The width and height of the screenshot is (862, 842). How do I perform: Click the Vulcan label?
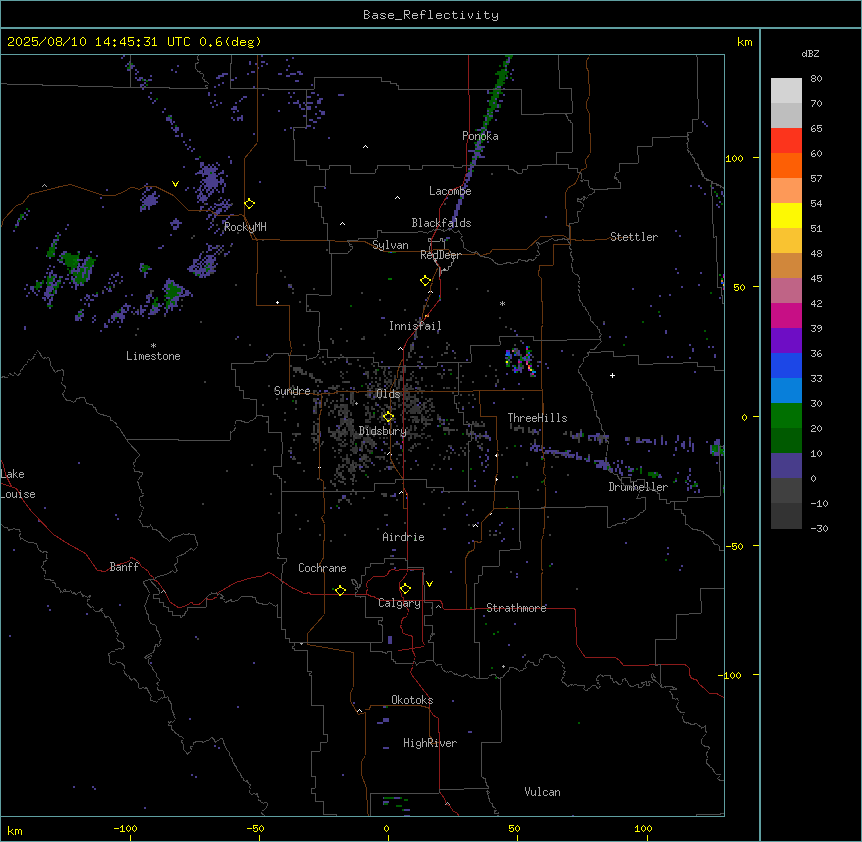pyautogui.click(x=543, y=792)
